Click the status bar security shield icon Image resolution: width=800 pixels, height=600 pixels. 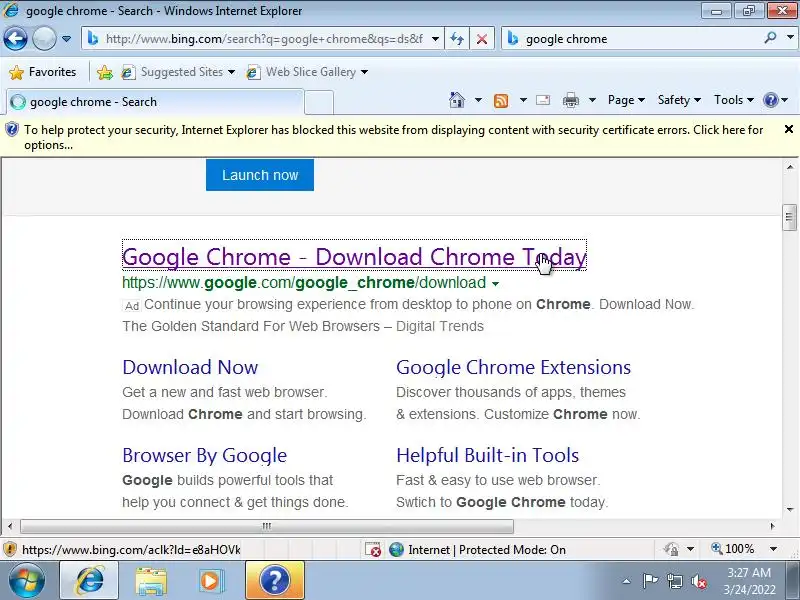click(x=10, y=549)
